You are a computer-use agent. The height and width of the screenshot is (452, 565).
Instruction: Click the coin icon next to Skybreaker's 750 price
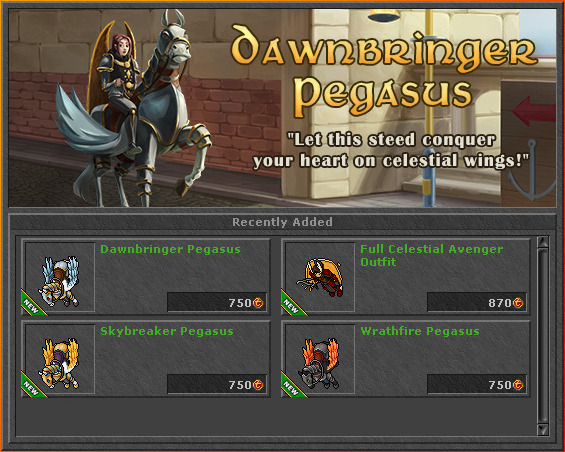(258, 385)
